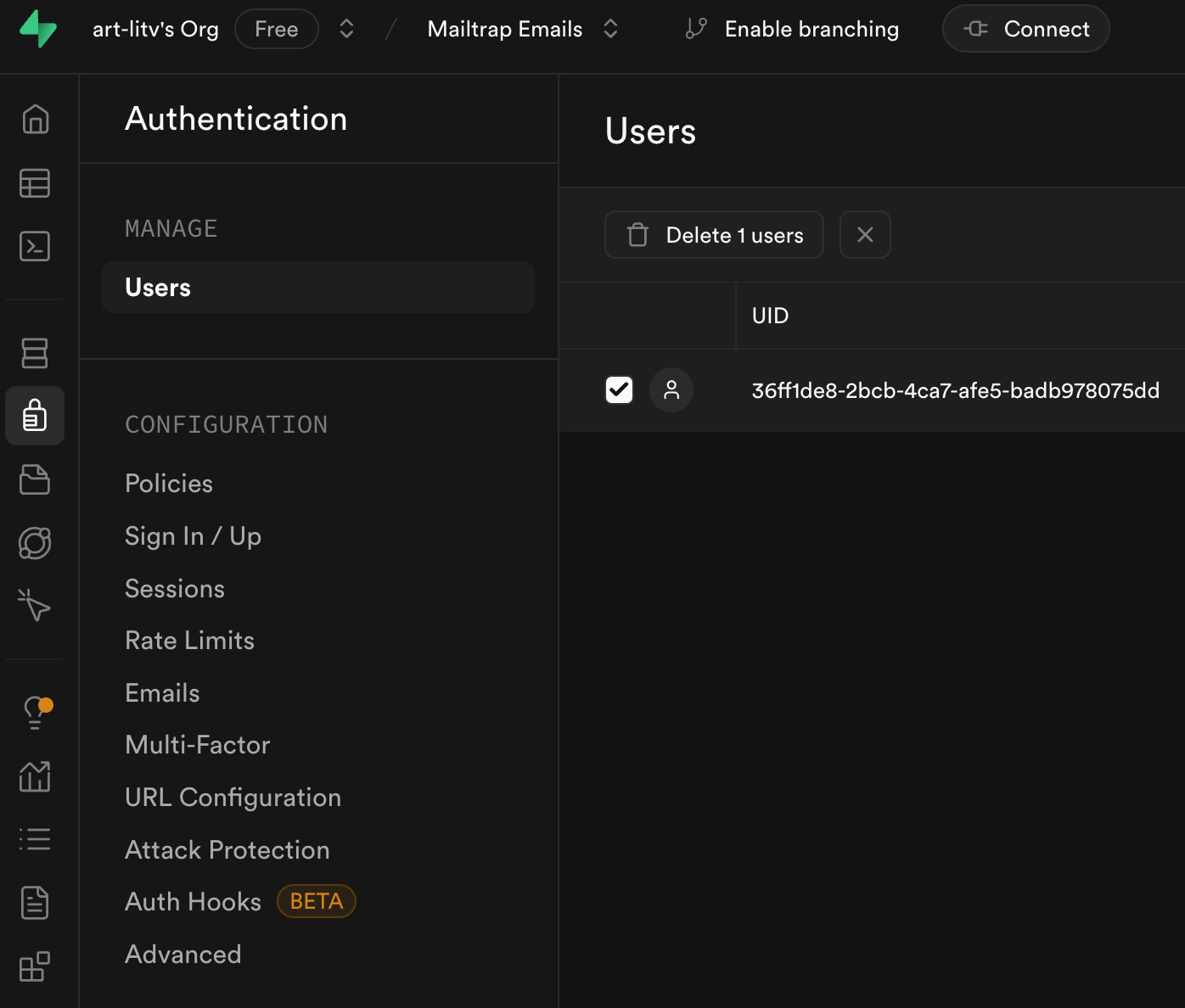Select UID 36ff1de8-2bcb-4ca7-afe5-badb978075dd
This screenshot has height=1008, width=1185.
tap(956, 390)
